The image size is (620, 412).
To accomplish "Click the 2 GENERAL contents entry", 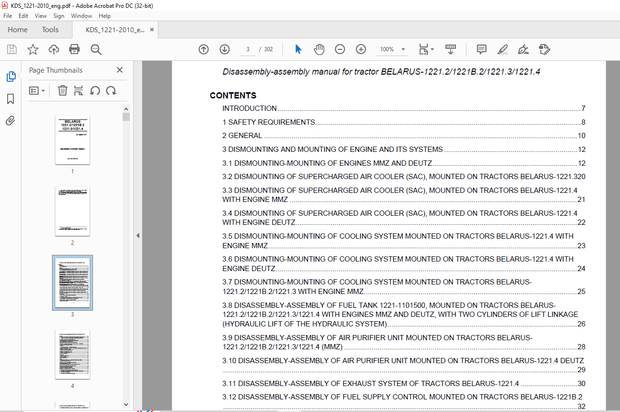I will pos(404,136).
